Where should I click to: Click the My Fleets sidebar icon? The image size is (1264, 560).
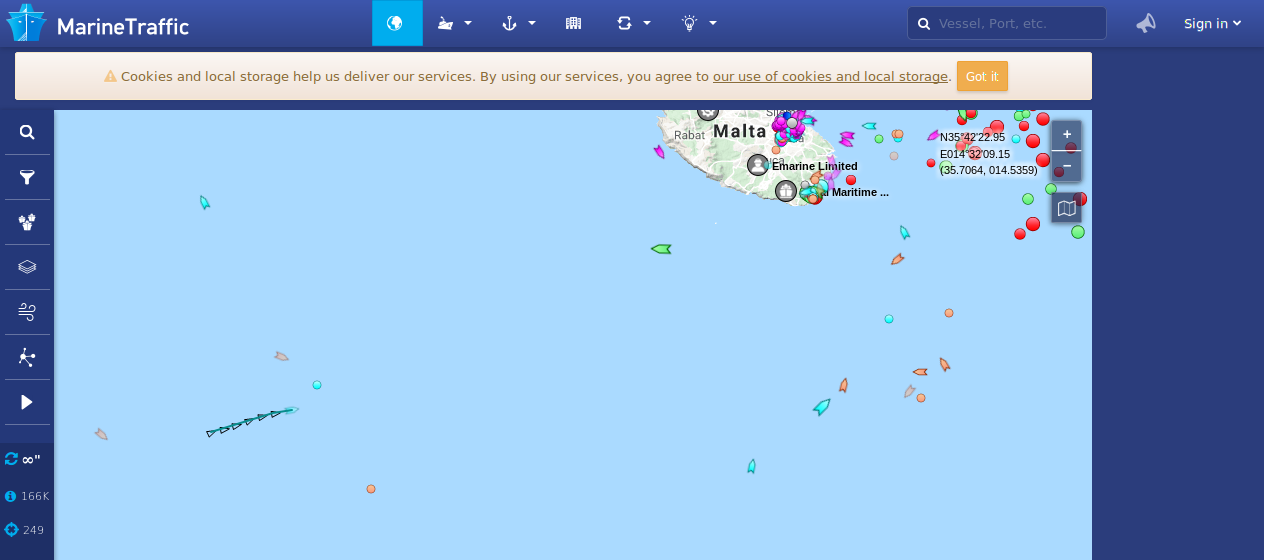pos(27,222)
